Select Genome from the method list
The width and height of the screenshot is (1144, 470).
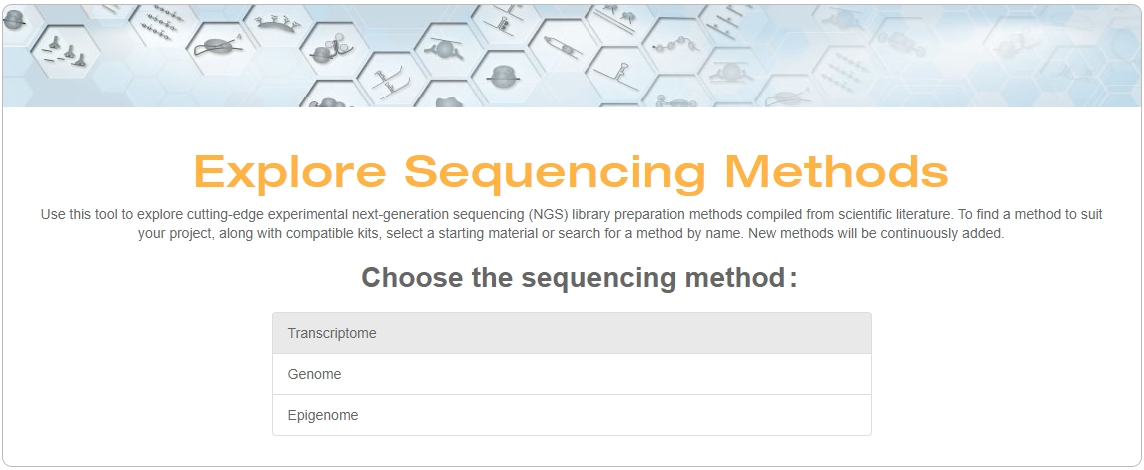pos(571,374)
